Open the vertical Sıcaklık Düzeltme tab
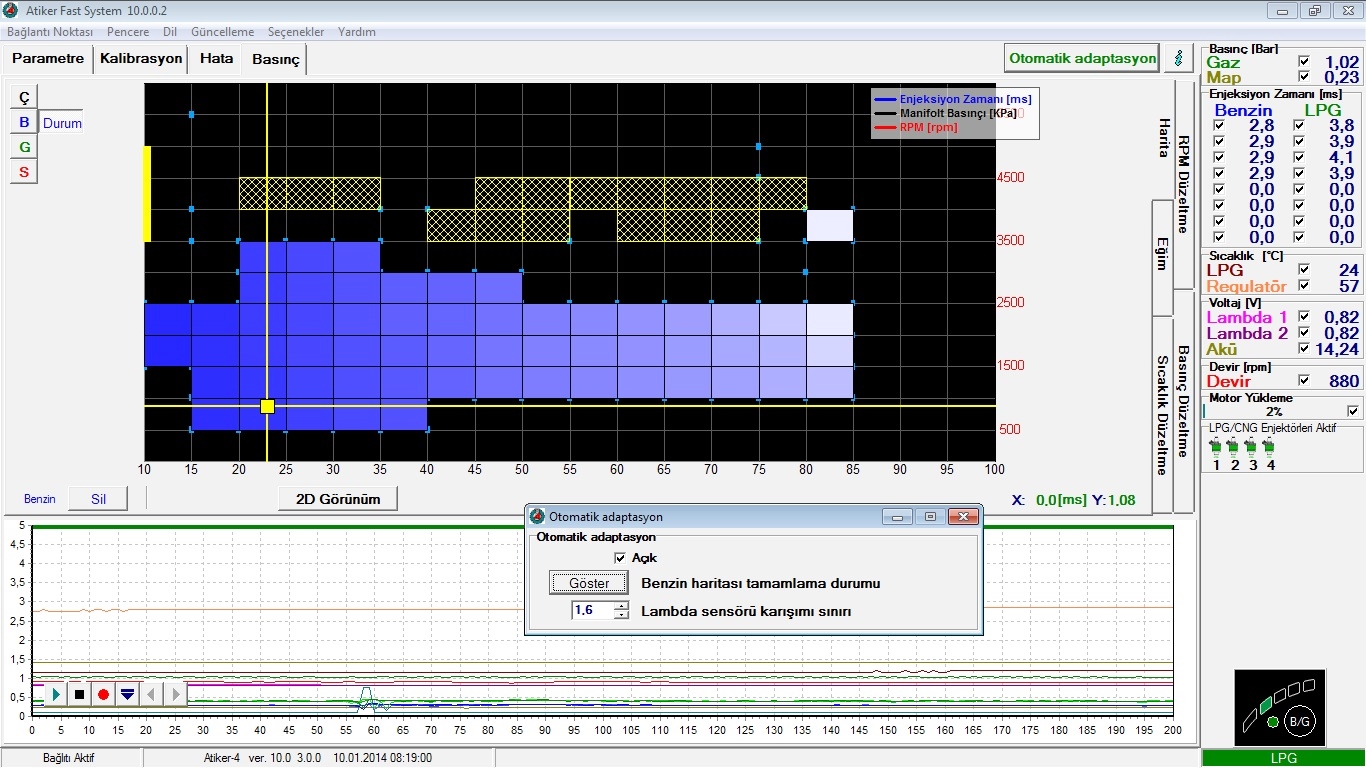 1163,415
